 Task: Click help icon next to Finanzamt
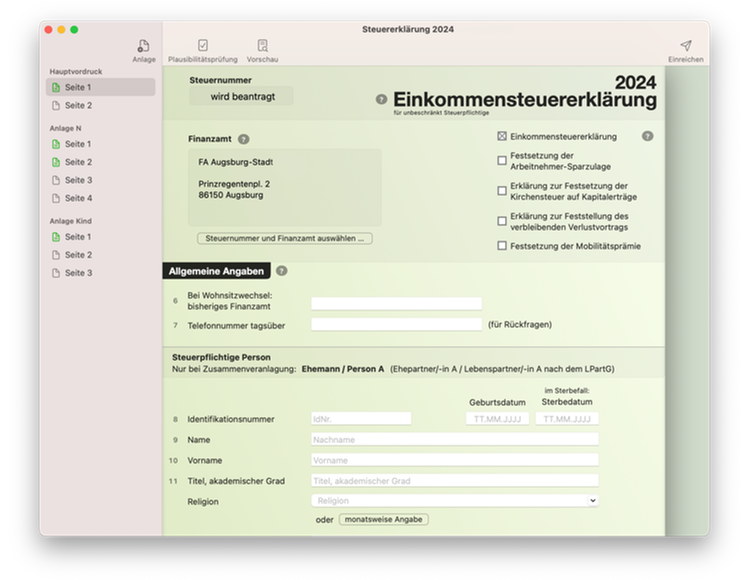[244, 140]
